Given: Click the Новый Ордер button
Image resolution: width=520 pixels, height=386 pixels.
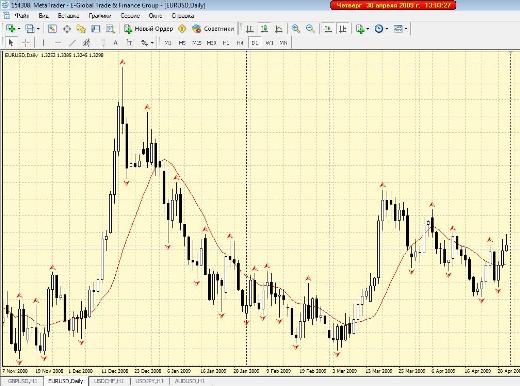Looking at the screenshot, I should coord(148,29).
